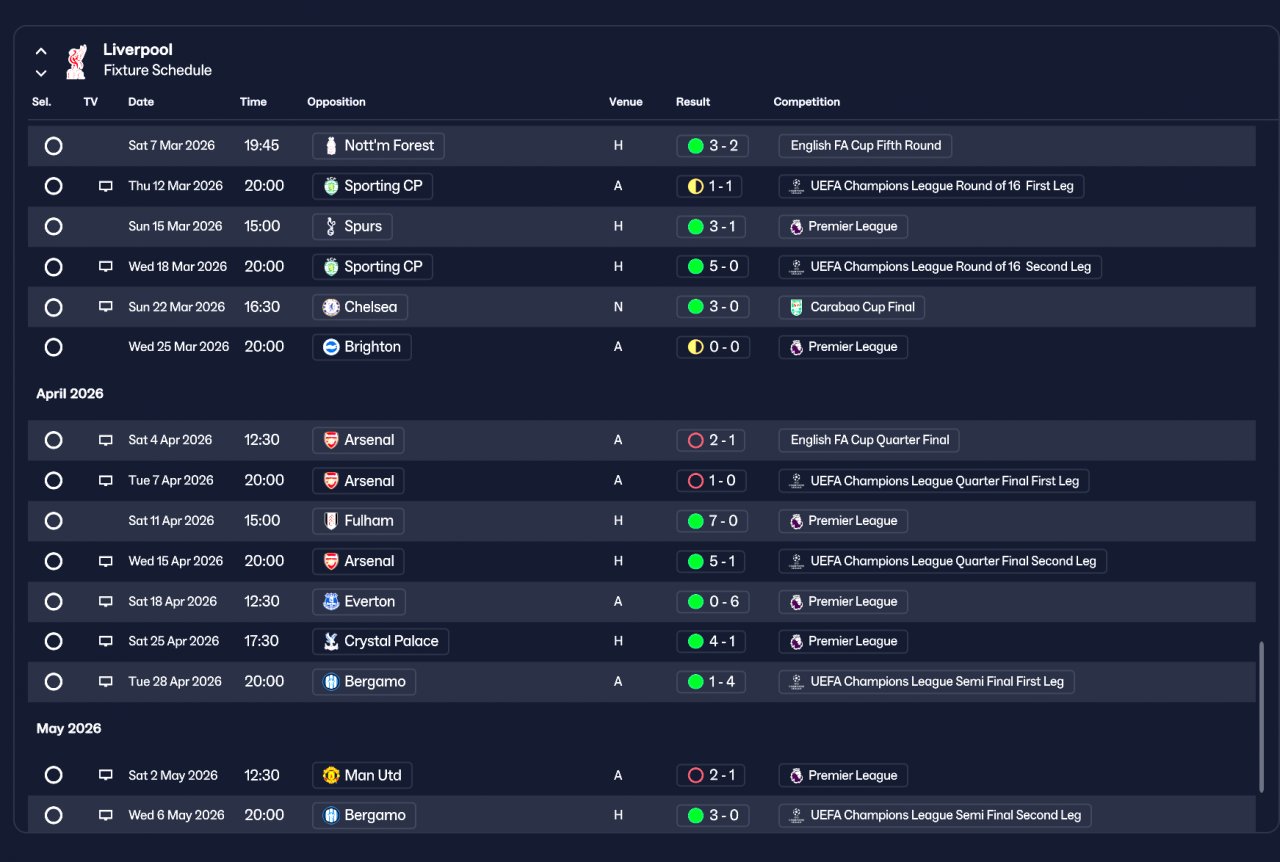Image resolution: width=1280 pixels, height=862 pixels.
Task: Click the Man Utd crest icon
Action: point(331,775)
